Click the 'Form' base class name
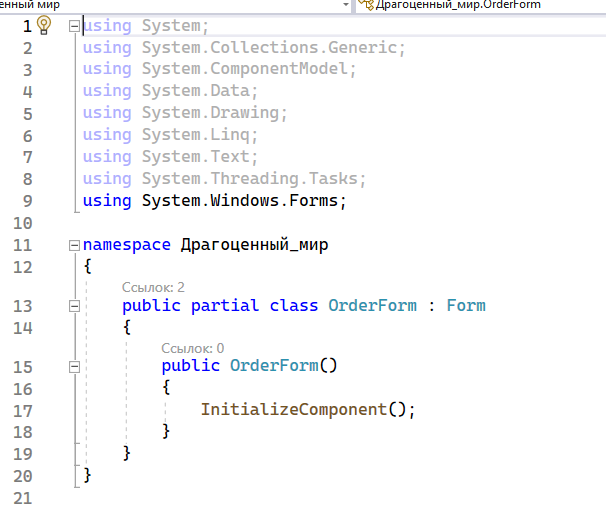Image resolution: width=606 pixels, height=518 pixels. point(466,306)
